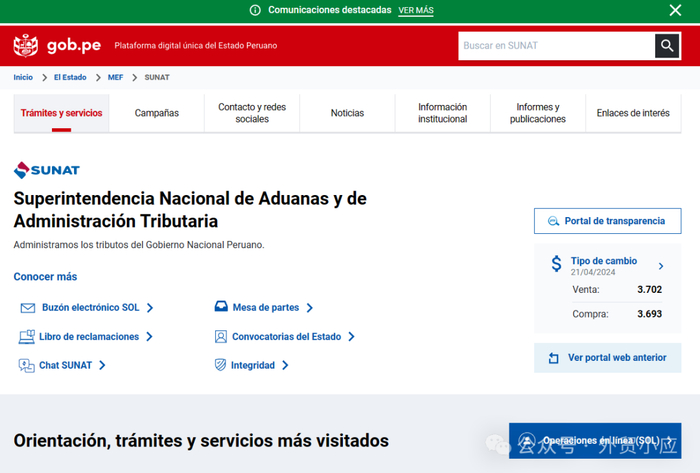Image resolution: width=700 pixels, height=473 pixels.
Task: Click the dollar sign icon in Tipo de cambio
Action: tap(556, 263)
